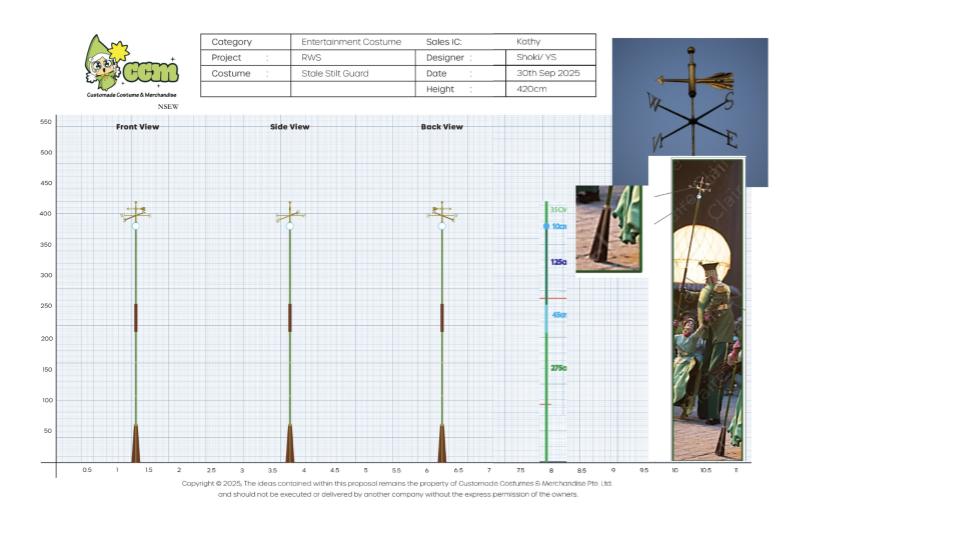Image resolution: width=960 pixels, height=540 pixels.
Task: Select the Side View weathervane top
Action: point(290,212)
